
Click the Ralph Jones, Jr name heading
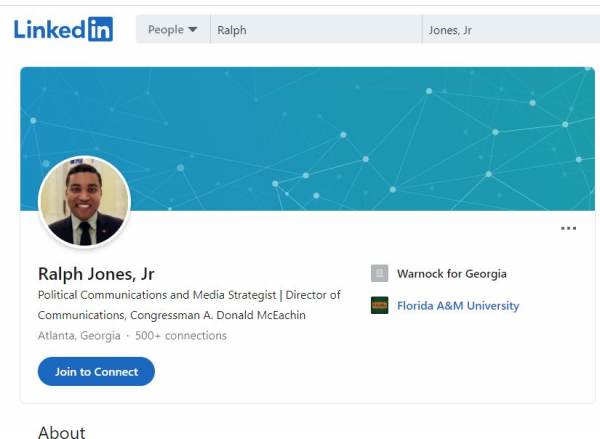(x=96, y=273)
